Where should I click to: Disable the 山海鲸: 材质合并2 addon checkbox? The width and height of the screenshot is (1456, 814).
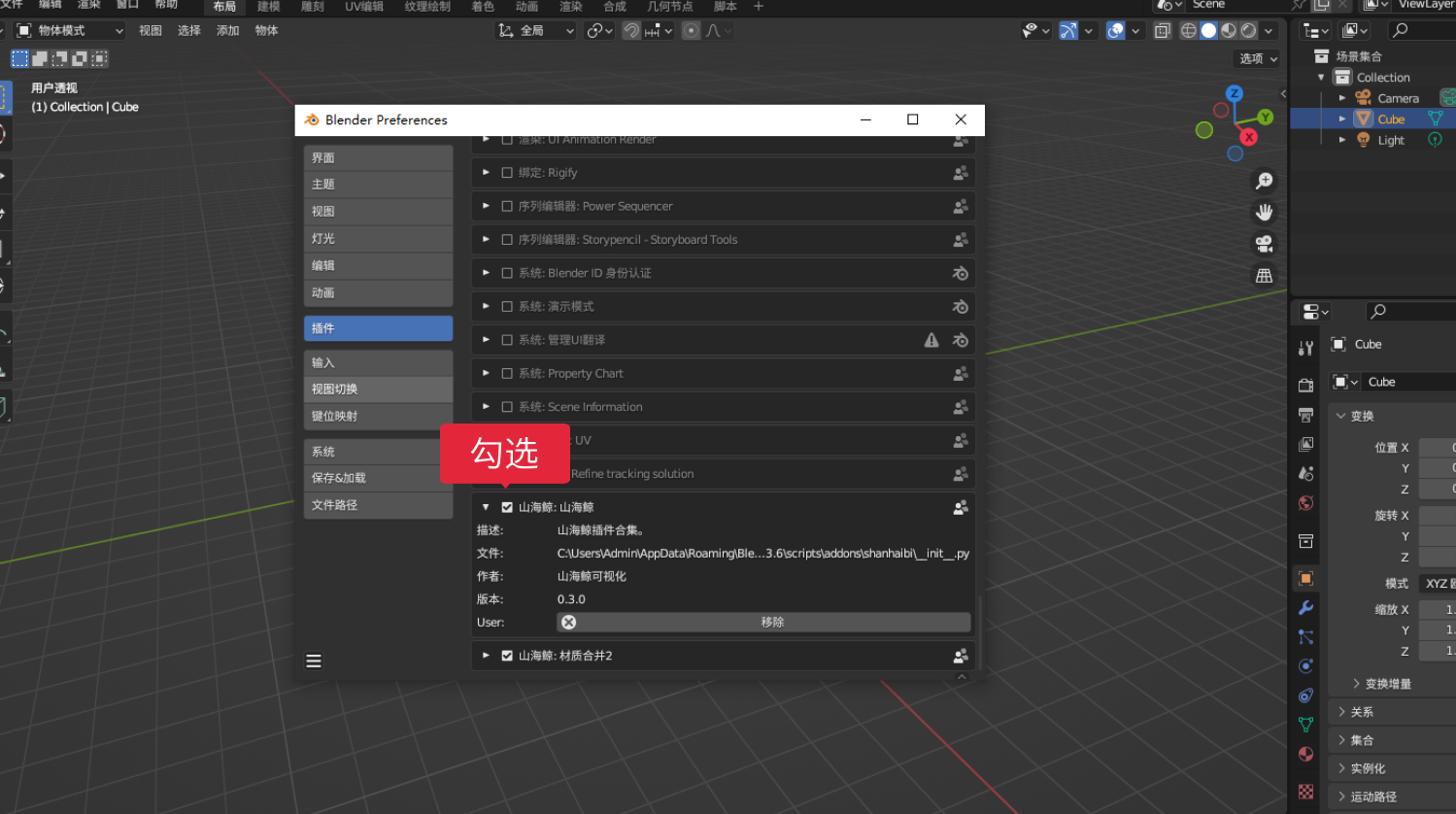507,656
